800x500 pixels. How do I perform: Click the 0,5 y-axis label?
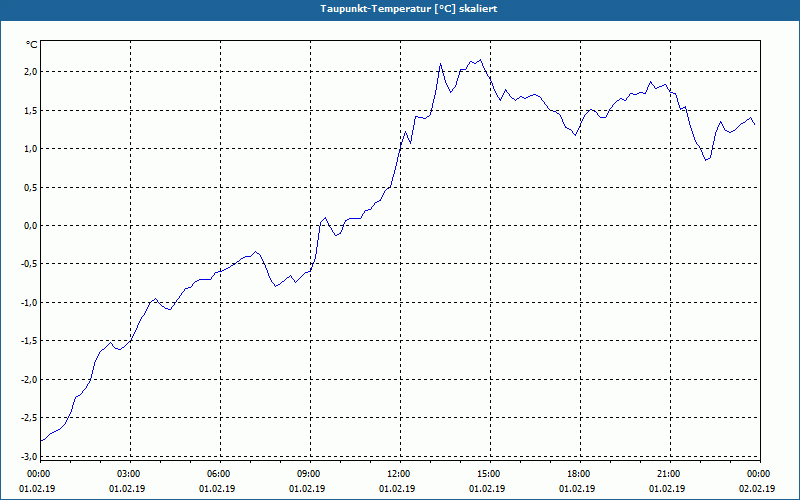point(31,187)
